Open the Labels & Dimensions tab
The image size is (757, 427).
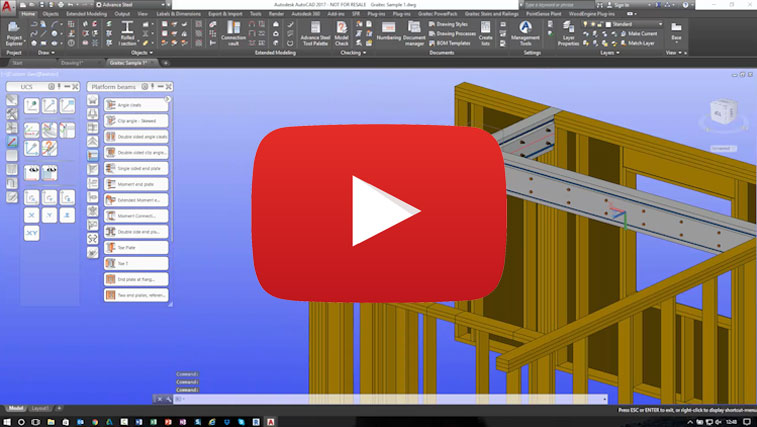point(179,14)
